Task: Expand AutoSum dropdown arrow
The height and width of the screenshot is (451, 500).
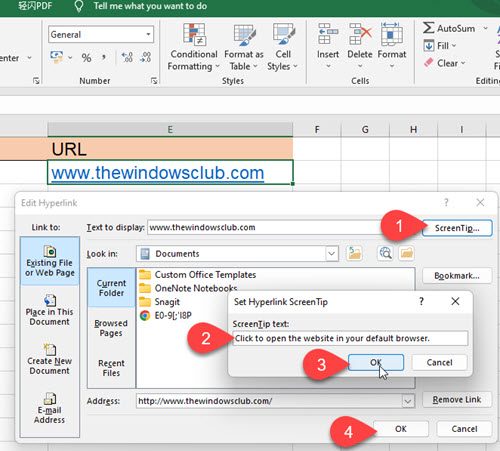Action: (x=485, y=28)
